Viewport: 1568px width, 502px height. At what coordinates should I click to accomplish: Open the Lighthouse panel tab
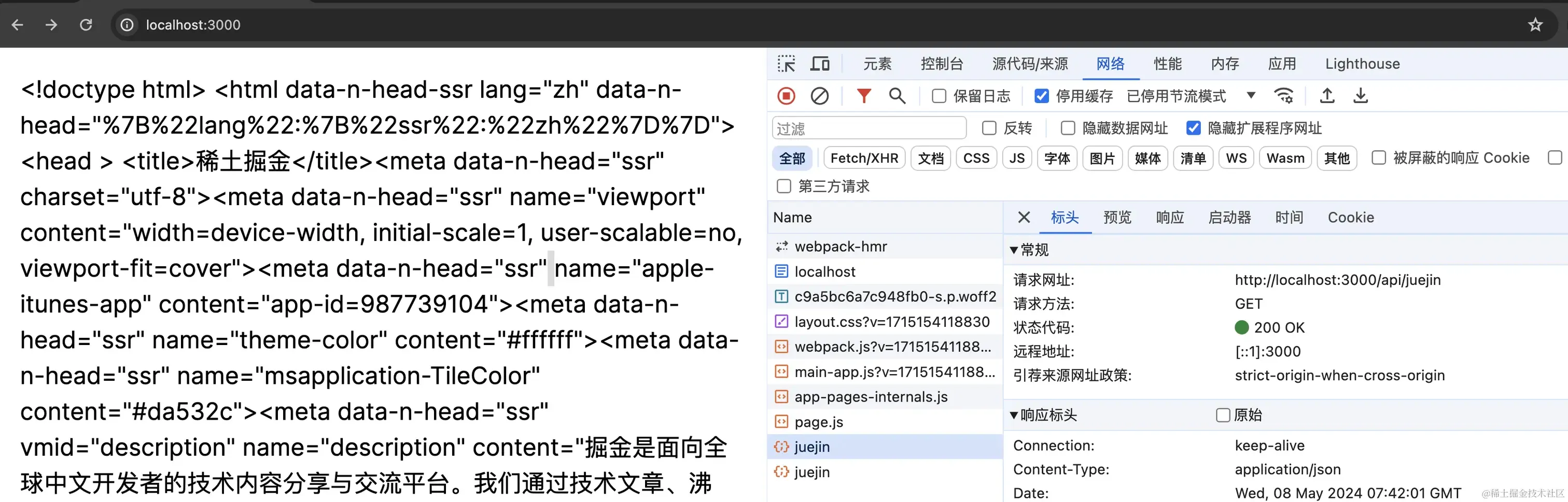(1362, 64)
